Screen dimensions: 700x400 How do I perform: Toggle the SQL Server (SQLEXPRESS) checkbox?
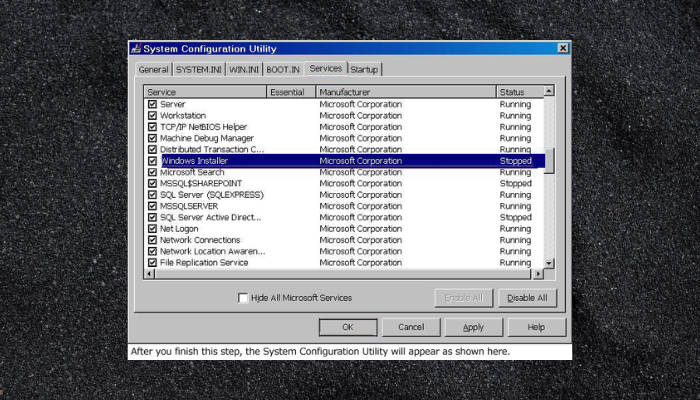pyautogui.click(x=152, y=195)
